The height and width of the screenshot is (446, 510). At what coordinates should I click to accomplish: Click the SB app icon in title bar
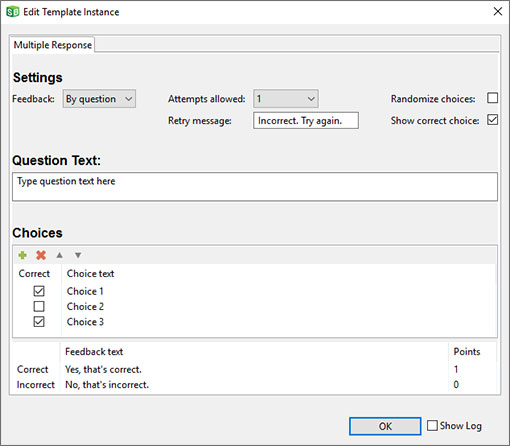click(13, 12)
